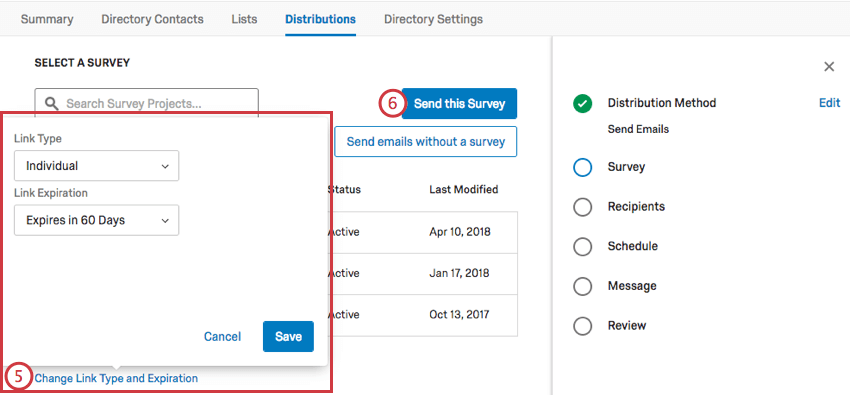Select the Schedule step circle
850x395 pixels.
point(582,247)
